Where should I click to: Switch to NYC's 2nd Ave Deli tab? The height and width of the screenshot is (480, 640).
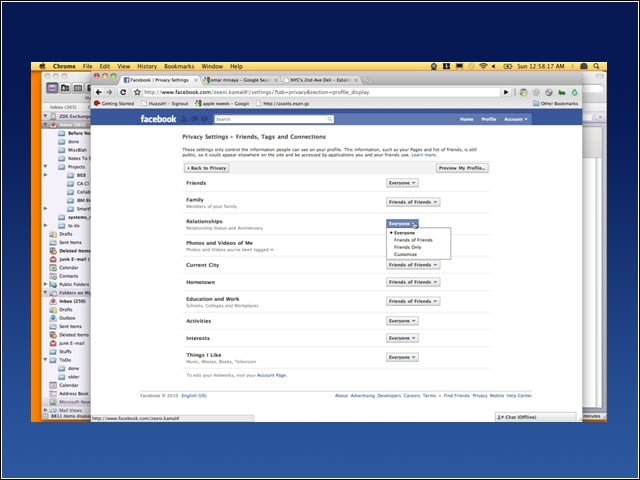pos(321,80)
